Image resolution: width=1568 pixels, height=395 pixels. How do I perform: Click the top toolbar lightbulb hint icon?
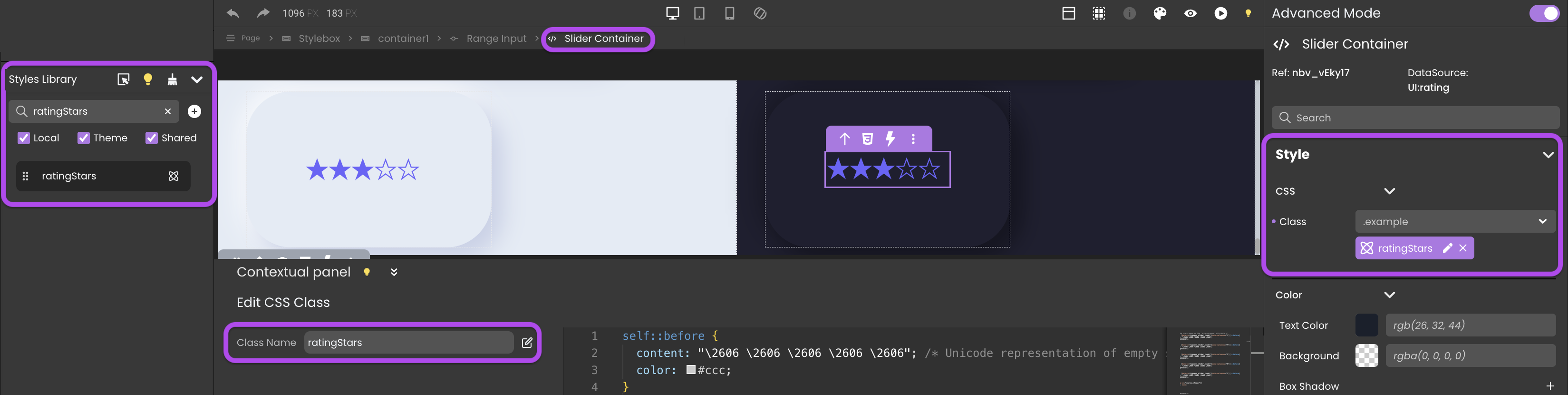click(x=1248, y=13)
